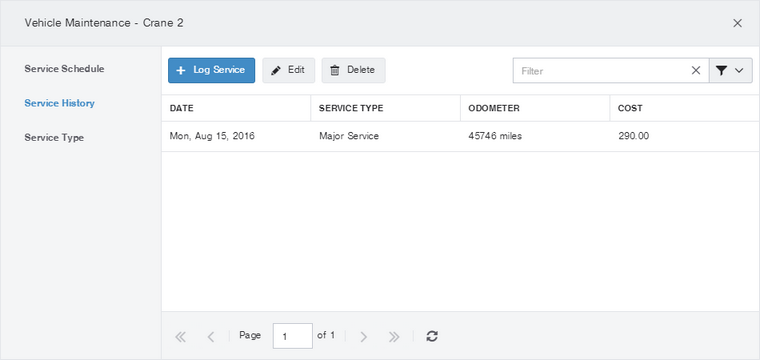The height and width of the screenshot is (360, 760).
Task: Click the page number input box
Action: tap(293, 336)
